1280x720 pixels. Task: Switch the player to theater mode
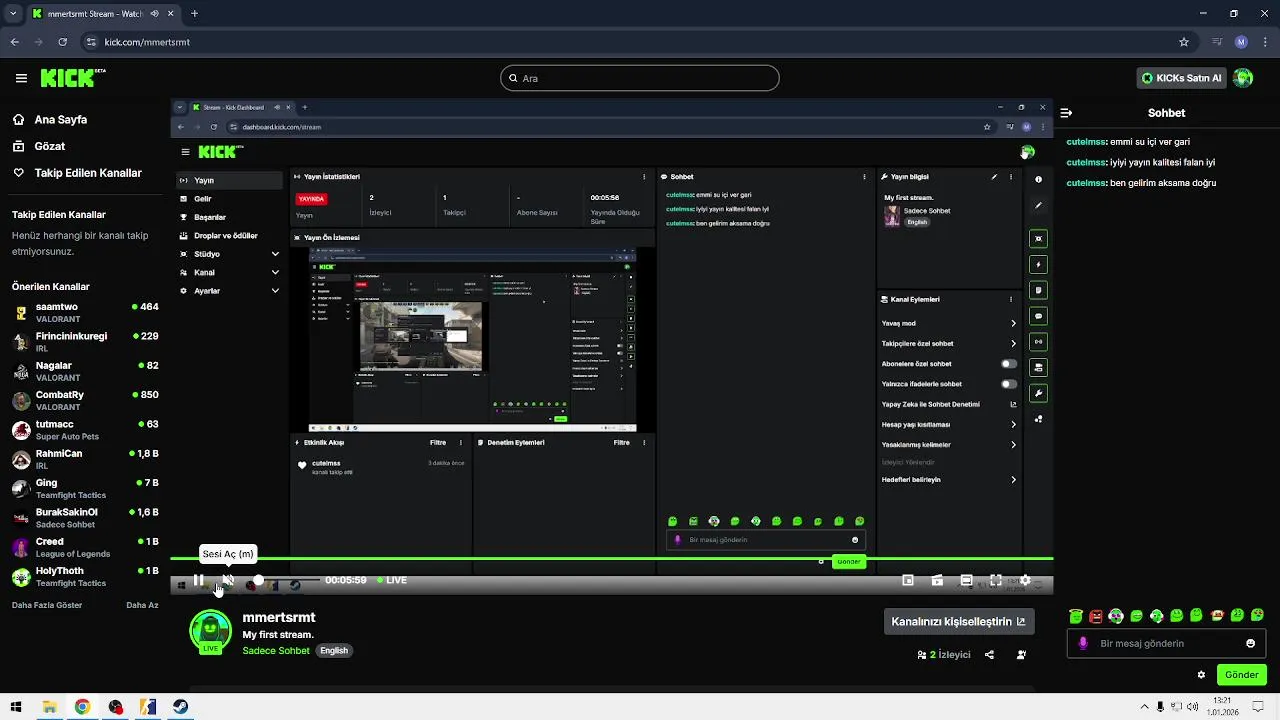pyautogui.click(x=966, y=580)
